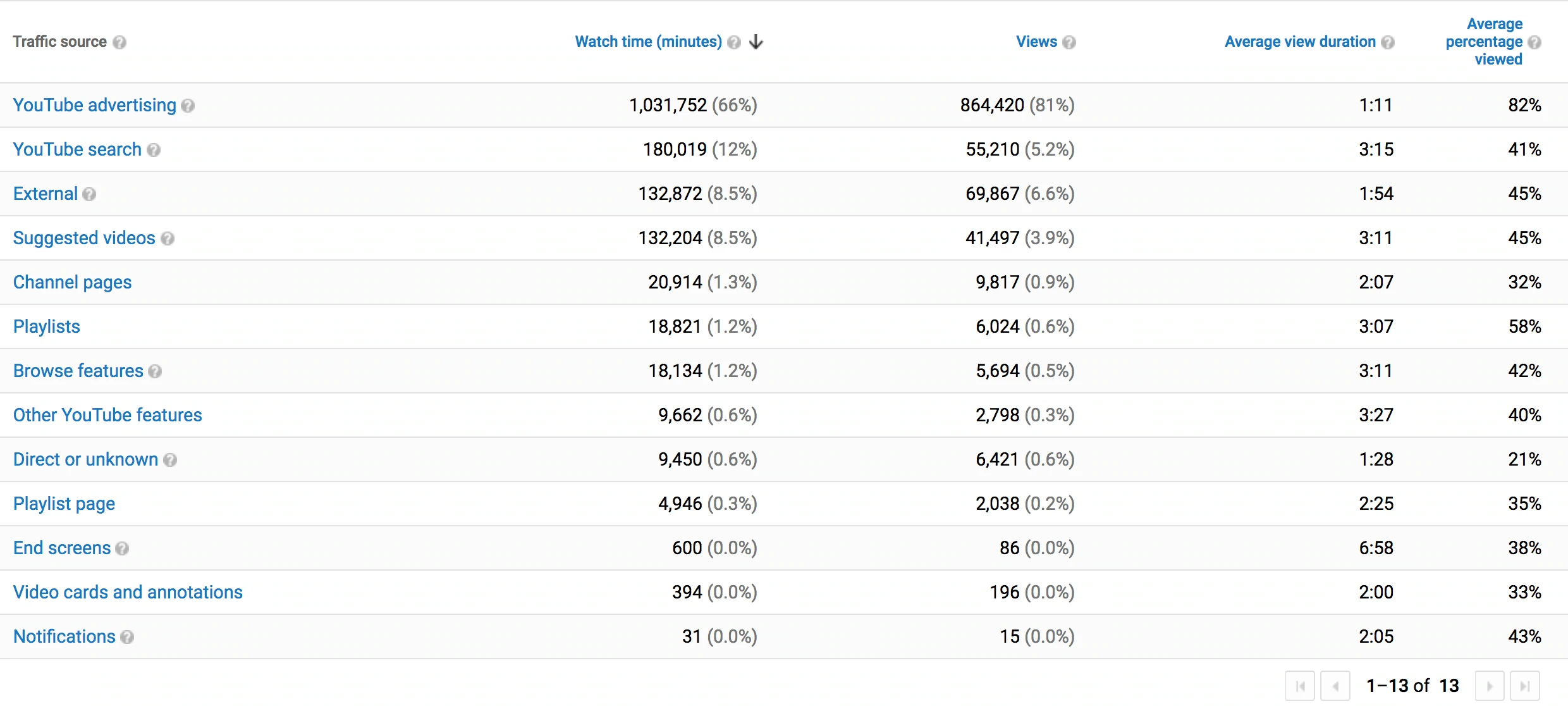
Task: Sort table by Watch time (minutes) column
Action: pyautogui.click(x=647, y=42)
